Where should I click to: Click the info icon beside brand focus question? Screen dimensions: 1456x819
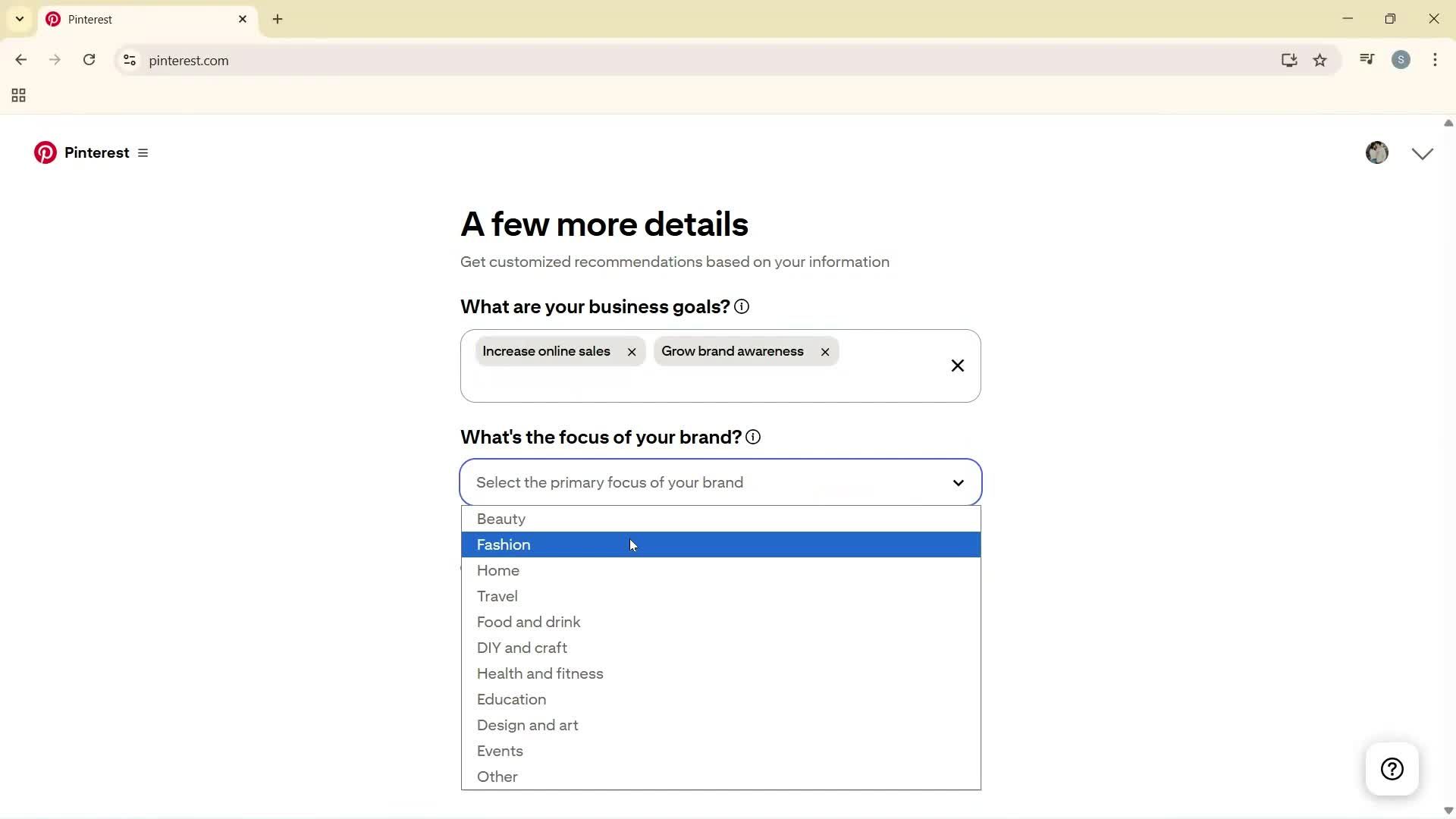point(752,437)
